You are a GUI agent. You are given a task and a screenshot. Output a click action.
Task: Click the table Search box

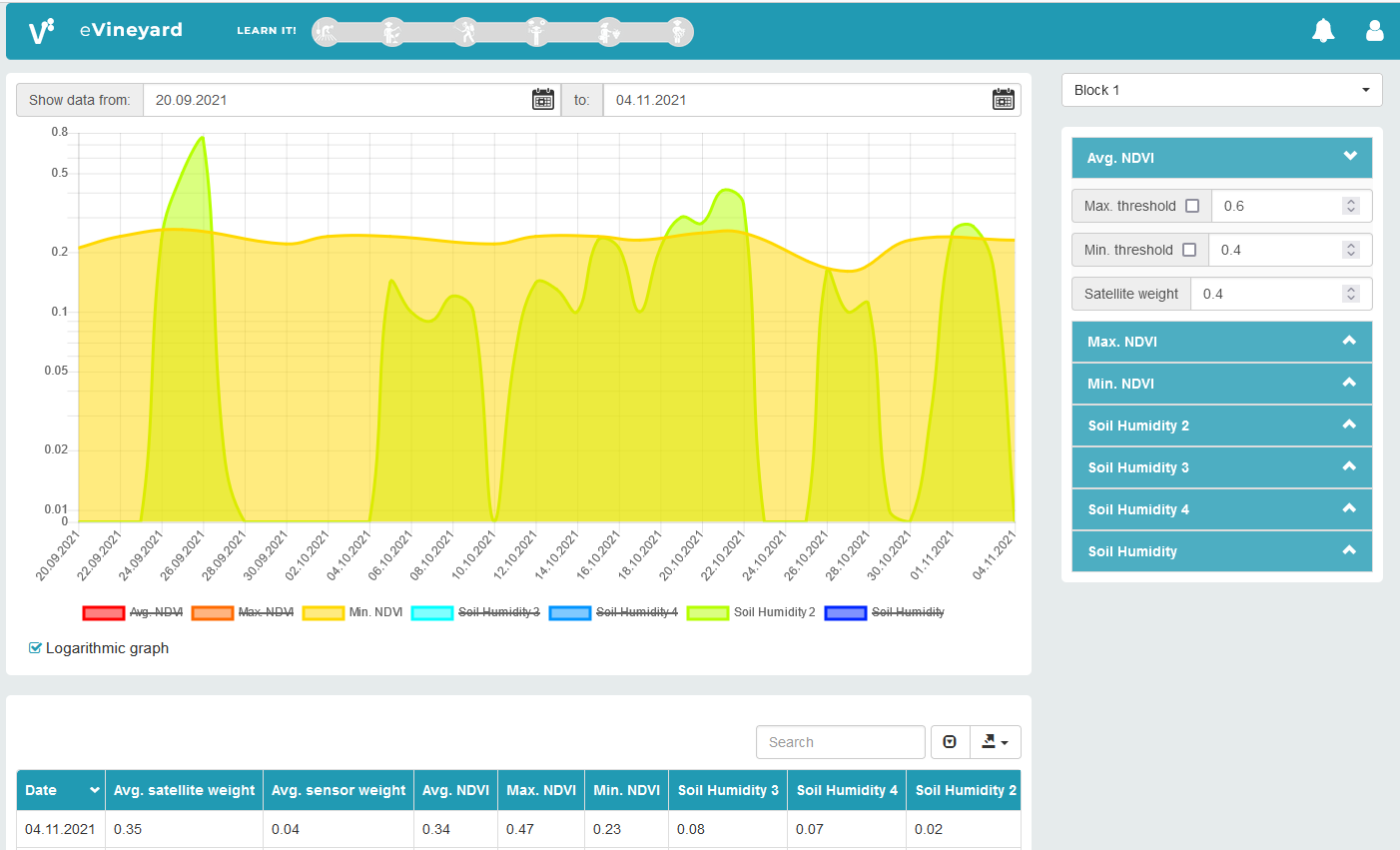coord(841,742)
